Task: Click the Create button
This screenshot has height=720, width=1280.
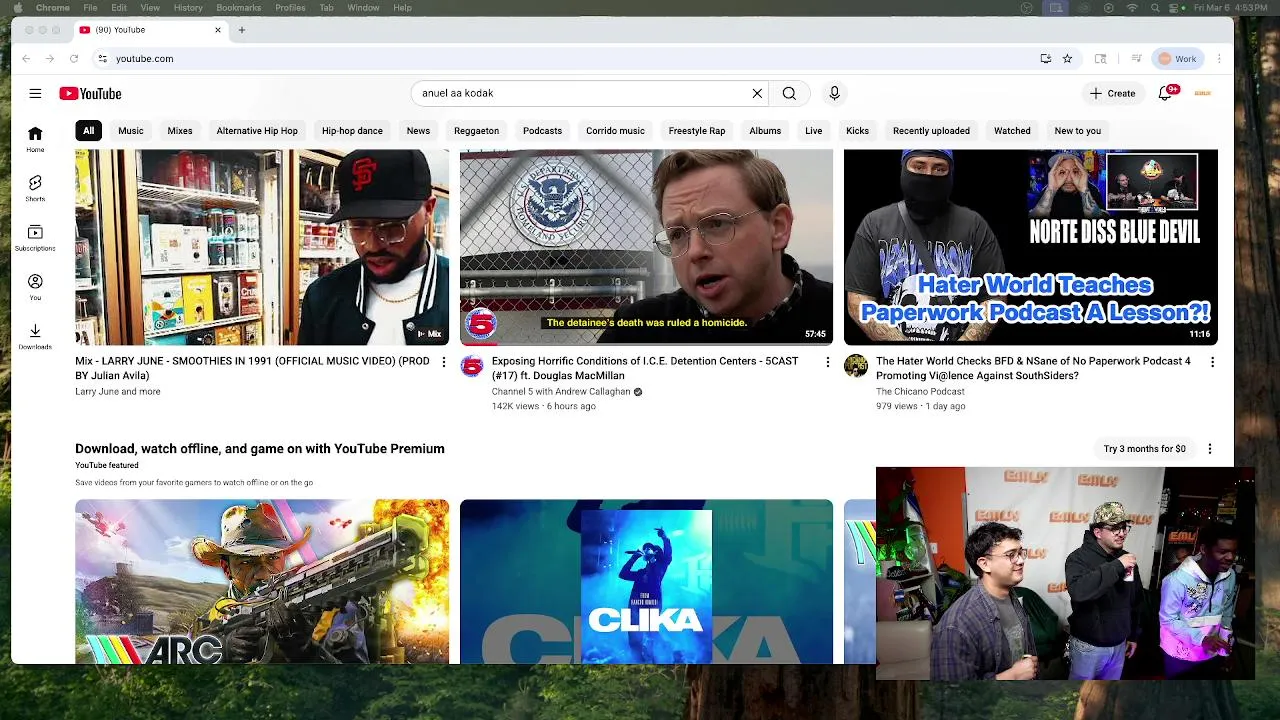Action: pyautogui.click(x=1112, y=93)
